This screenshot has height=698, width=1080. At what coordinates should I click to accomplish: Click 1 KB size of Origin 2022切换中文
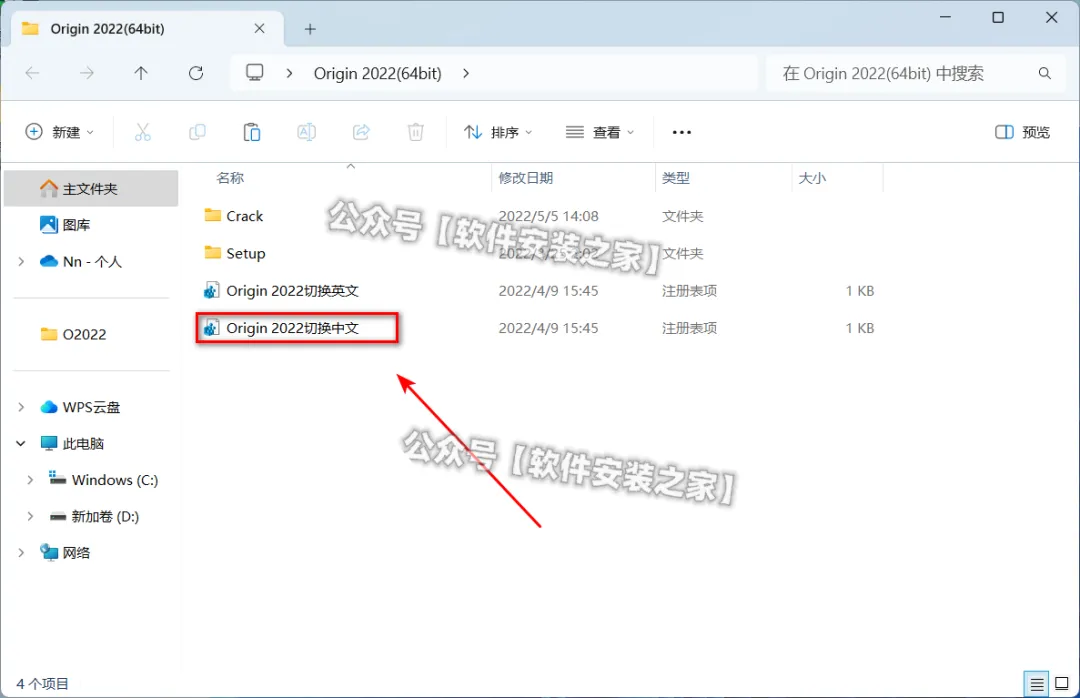860,328
